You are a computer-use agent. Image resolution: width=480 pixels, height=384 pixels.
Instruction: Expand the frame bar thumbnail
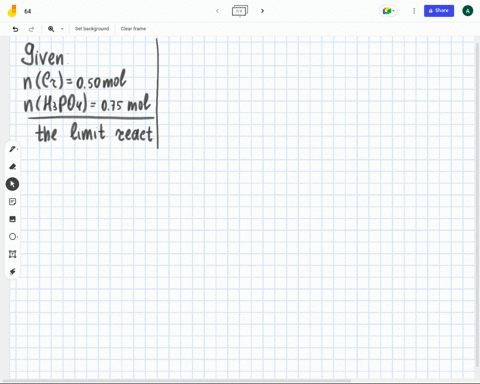tap(240, 11)
